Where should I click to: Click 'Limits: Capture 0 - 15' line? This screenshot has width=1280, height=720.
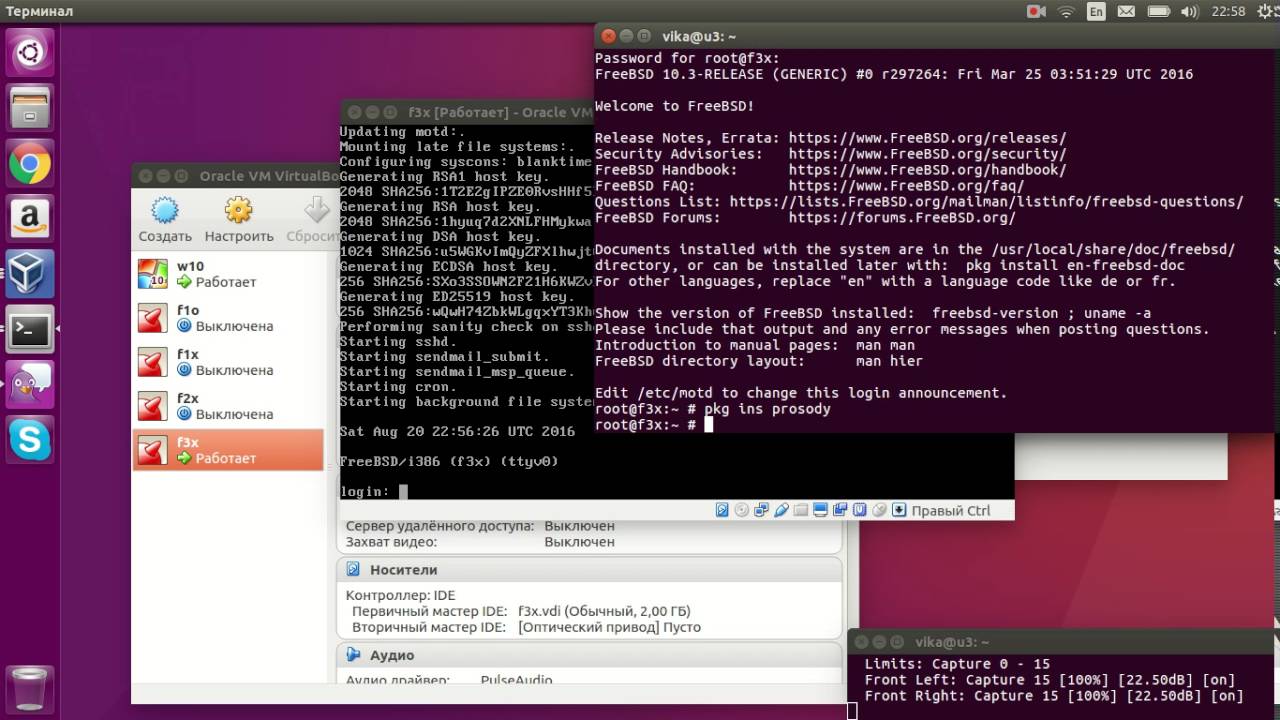pos(957,664)
